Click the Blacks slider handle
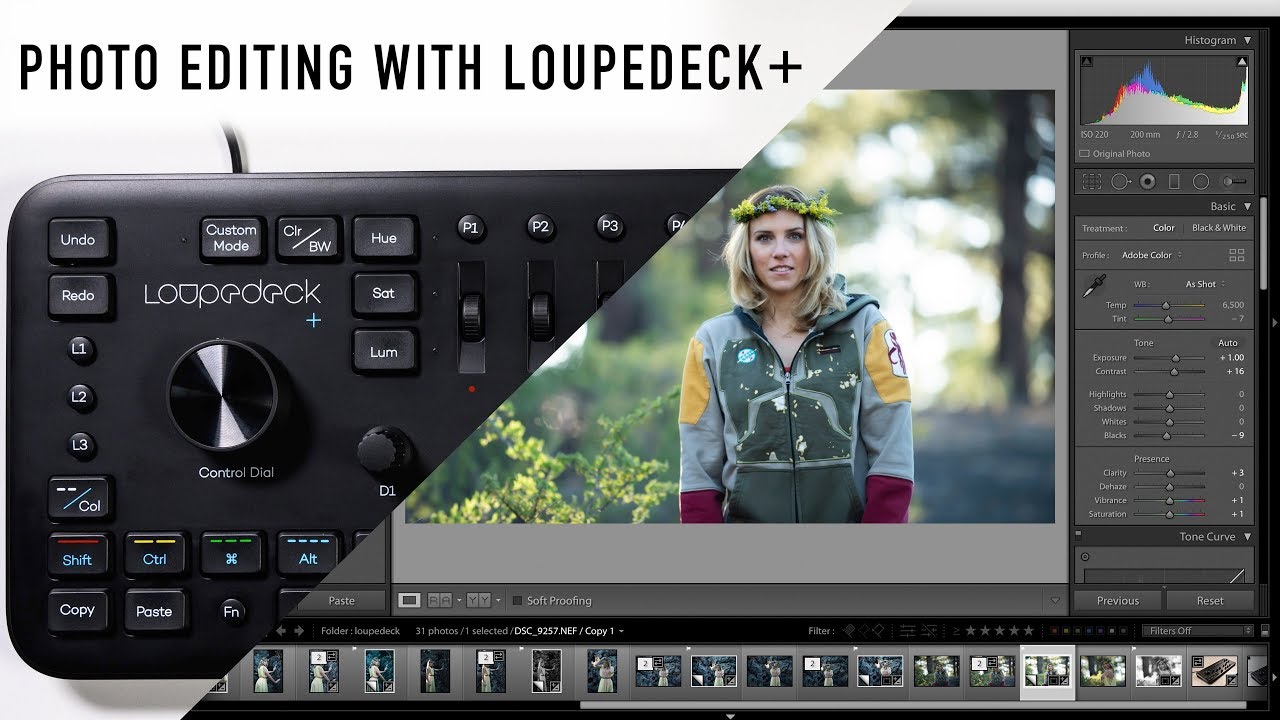This screenshot has height=720, width=1280. point(1166,436)
